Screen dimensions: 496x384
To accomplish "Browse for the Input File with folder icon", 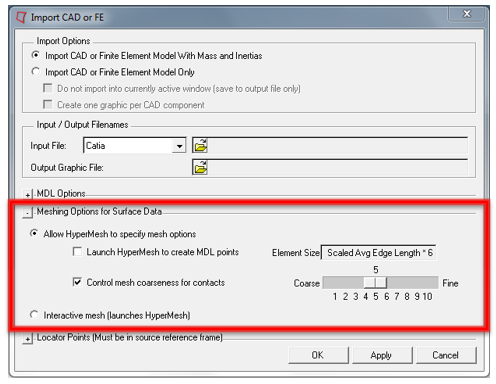I will pos(200,145).
